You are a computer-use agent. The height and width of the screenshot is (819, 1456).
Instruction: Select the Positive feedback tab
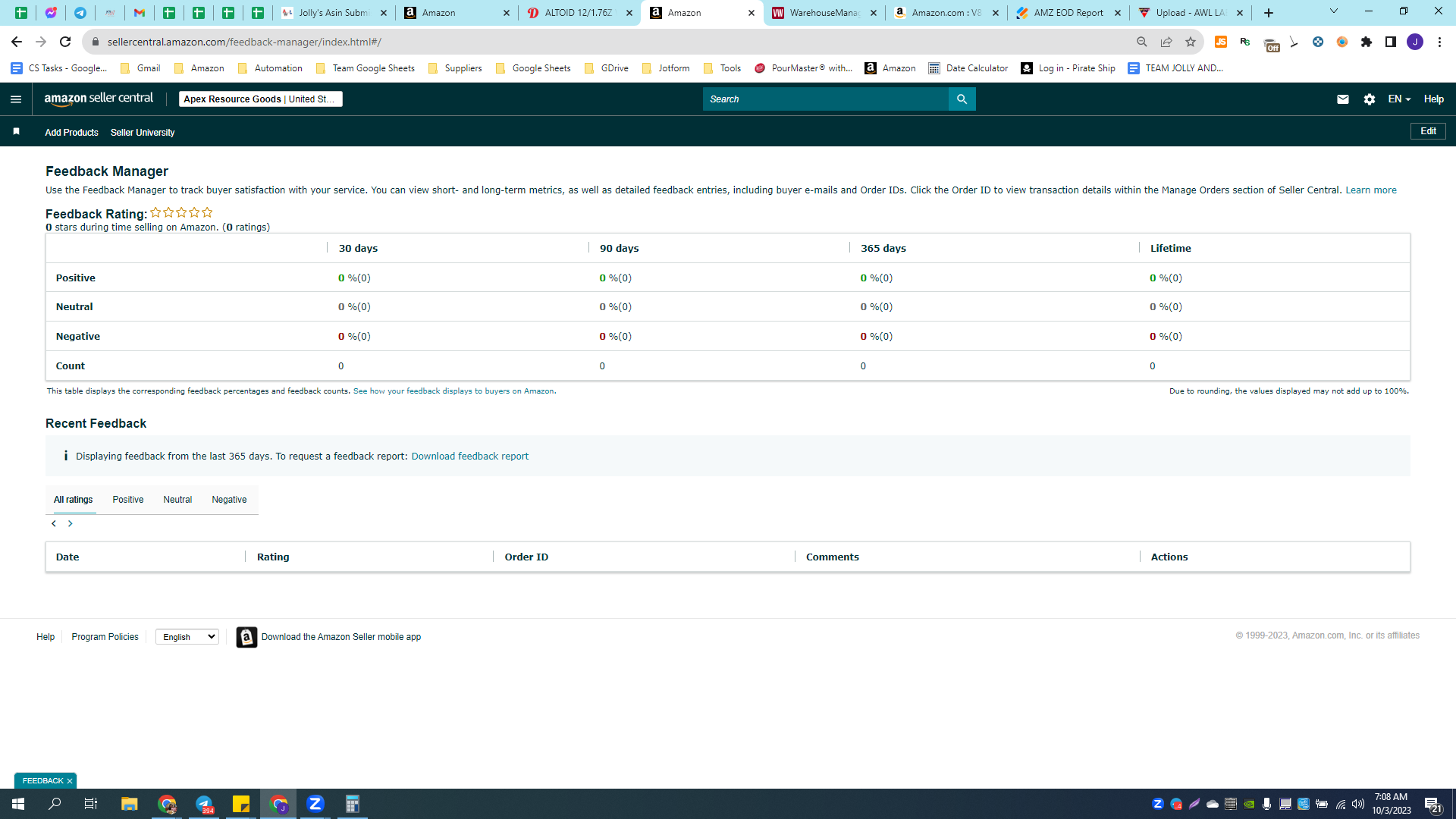[x=128, y=500]
